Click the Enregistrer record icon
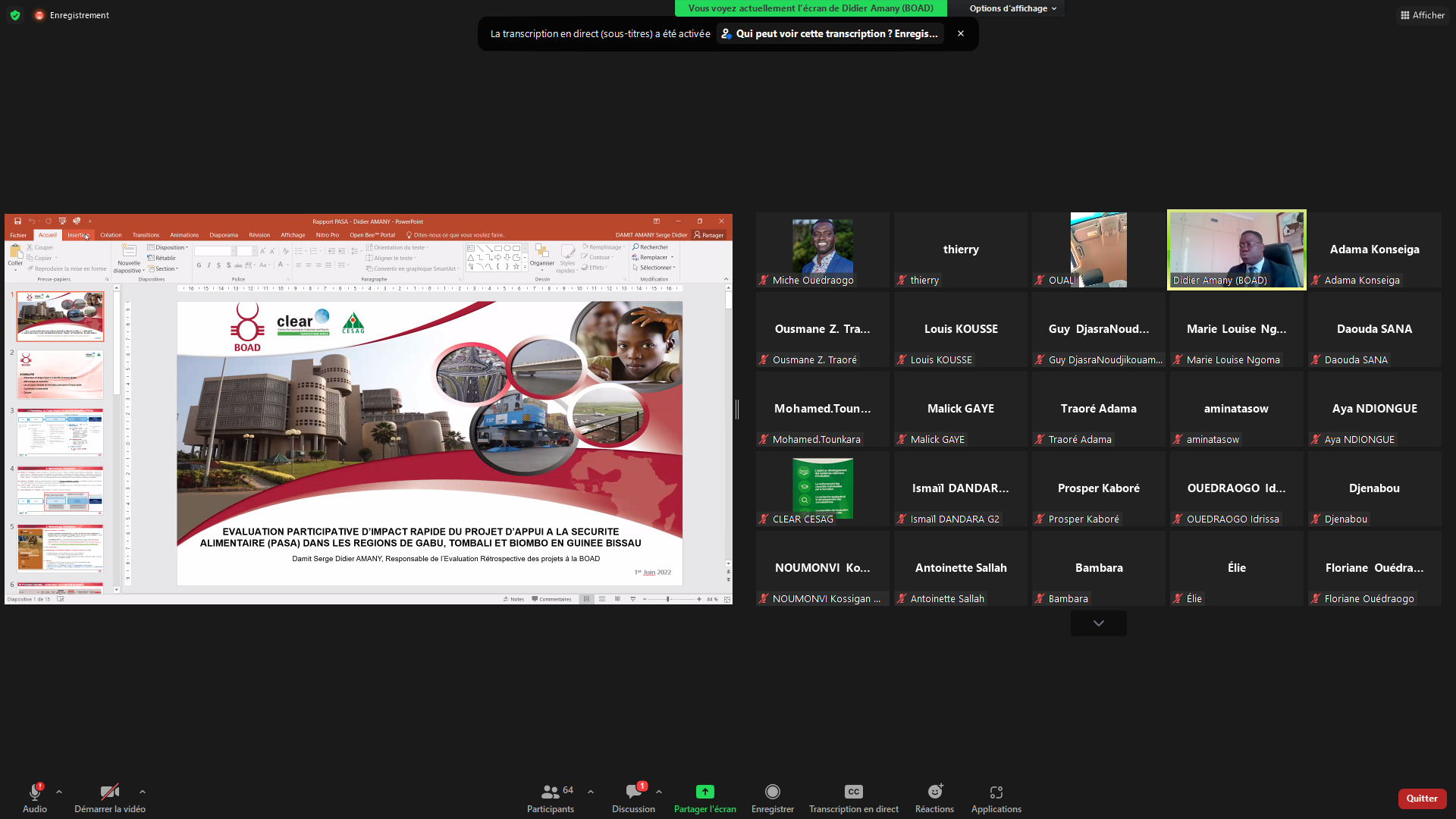This screenshot has height=819, width=1456. click(773, 792)
